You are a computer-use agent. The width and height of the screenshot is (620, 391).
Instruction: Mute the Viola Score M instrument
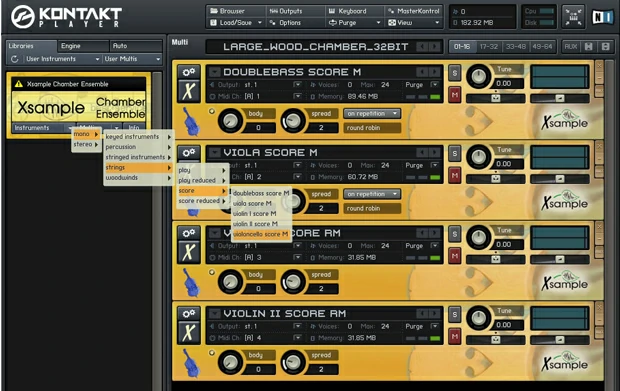tap(455, 176)
